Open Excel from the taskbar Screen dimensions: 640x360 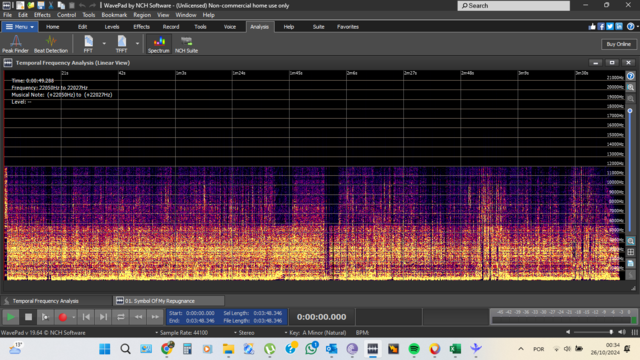(x=455, y=349)
